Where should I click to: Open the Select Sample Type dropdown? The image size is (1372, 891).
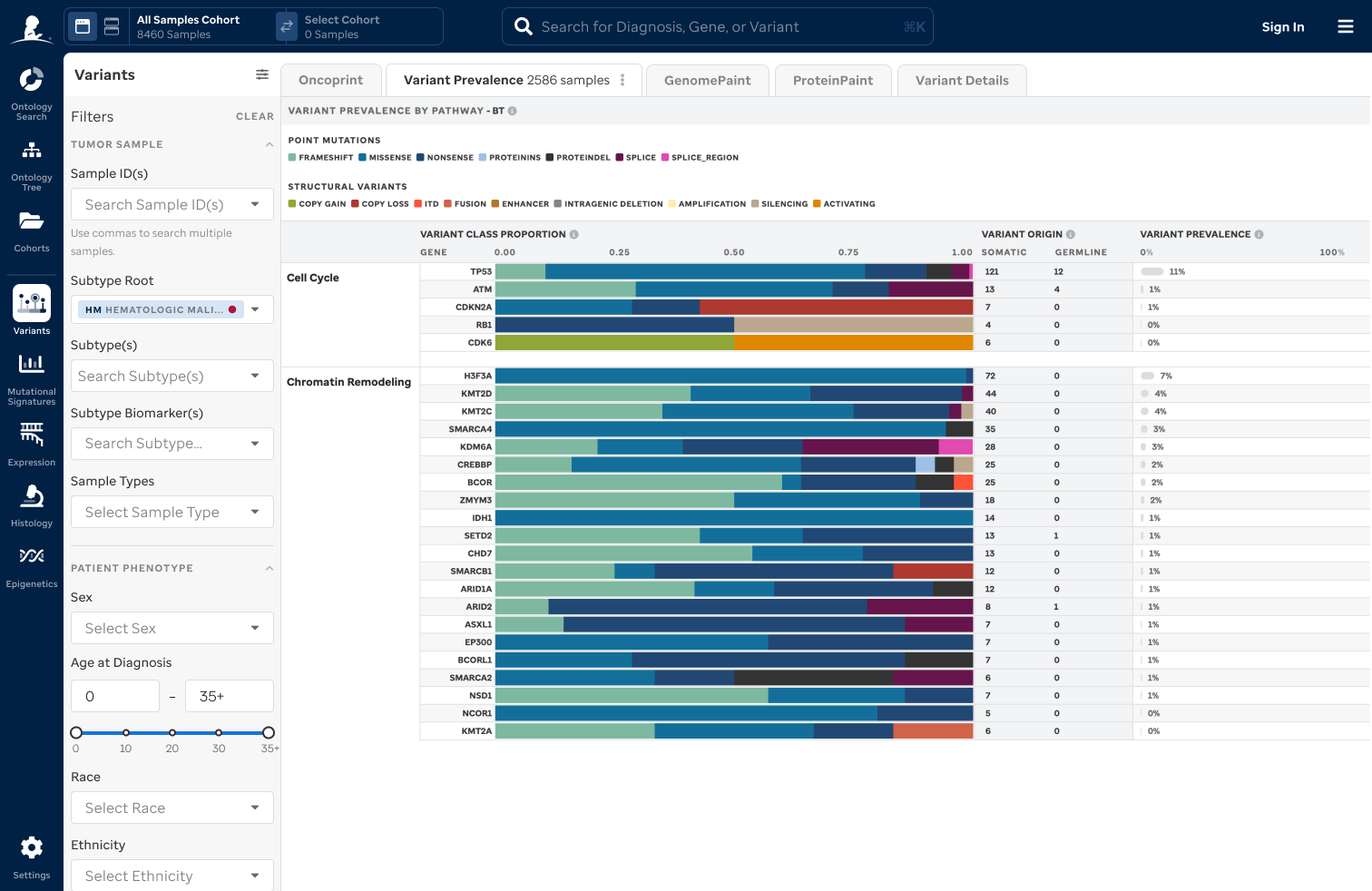[171, 512]
